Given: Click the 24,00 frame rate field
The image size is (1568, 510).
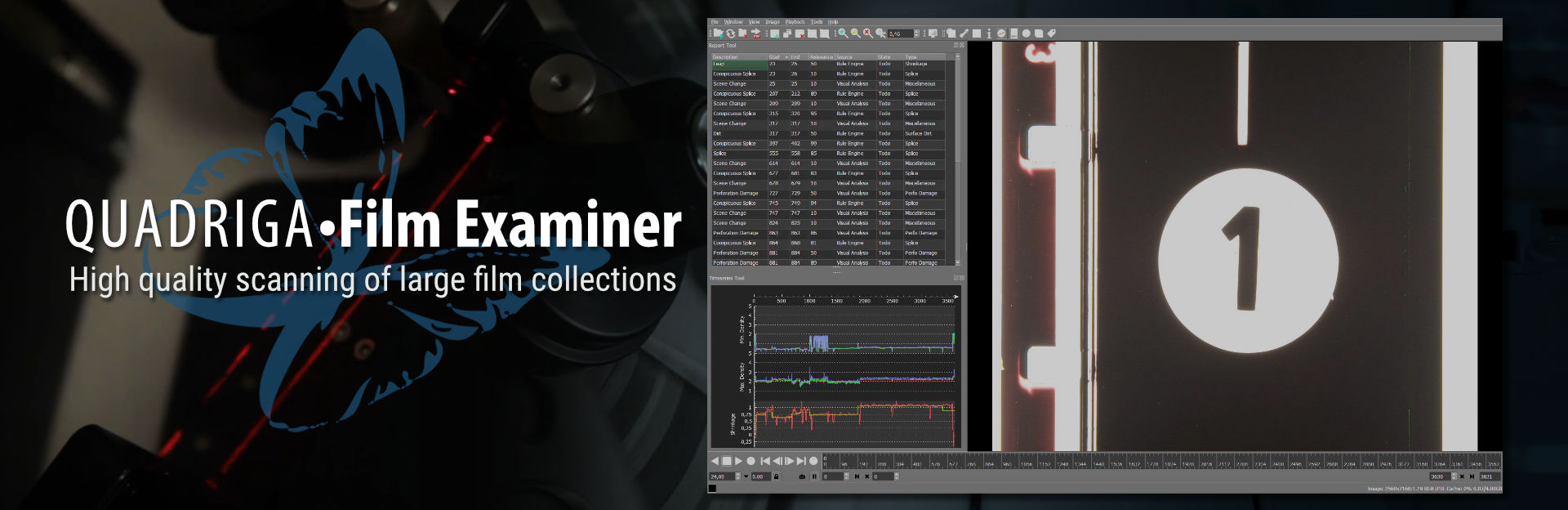Looking at the screenshot, I should coord(721,476).
